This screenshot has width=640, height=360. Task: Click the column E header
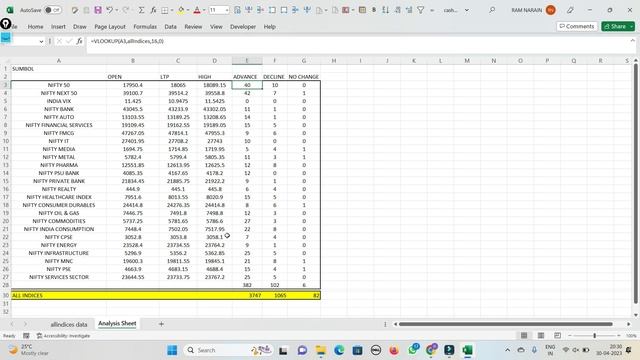click(247, 60)
